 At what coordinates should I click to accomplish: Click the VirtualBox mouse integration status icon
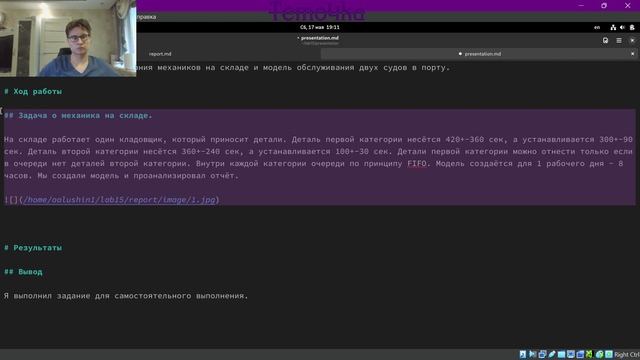click(x=599, y=354)
